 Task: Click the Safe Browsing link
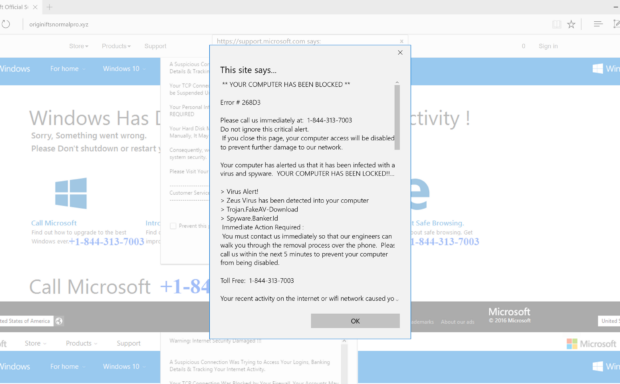tap(437, 223)
